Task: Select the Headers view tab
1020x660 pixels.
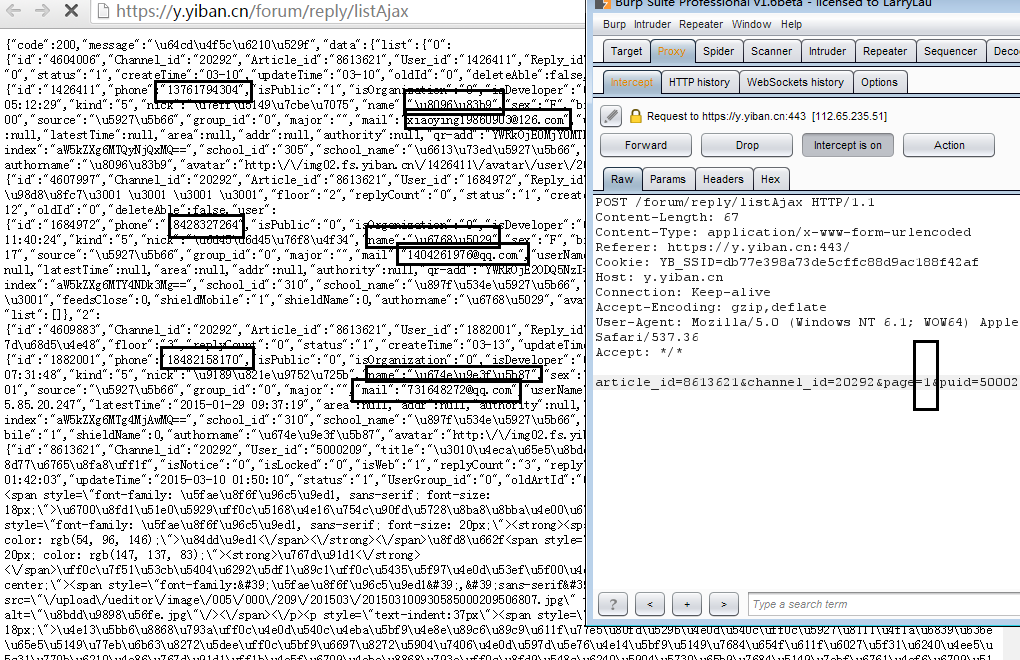Action: click(x=723, y=179)
